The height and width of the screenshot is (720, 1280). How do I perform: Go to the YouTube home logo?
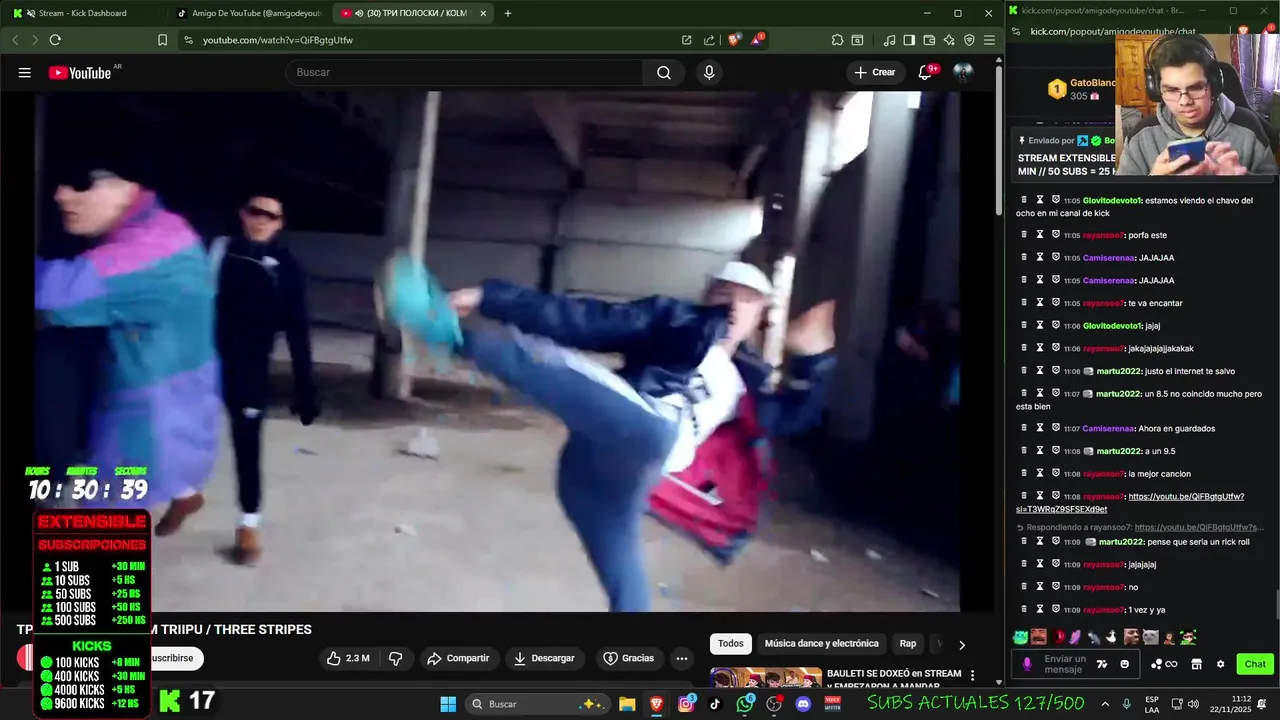click(80, 72)
